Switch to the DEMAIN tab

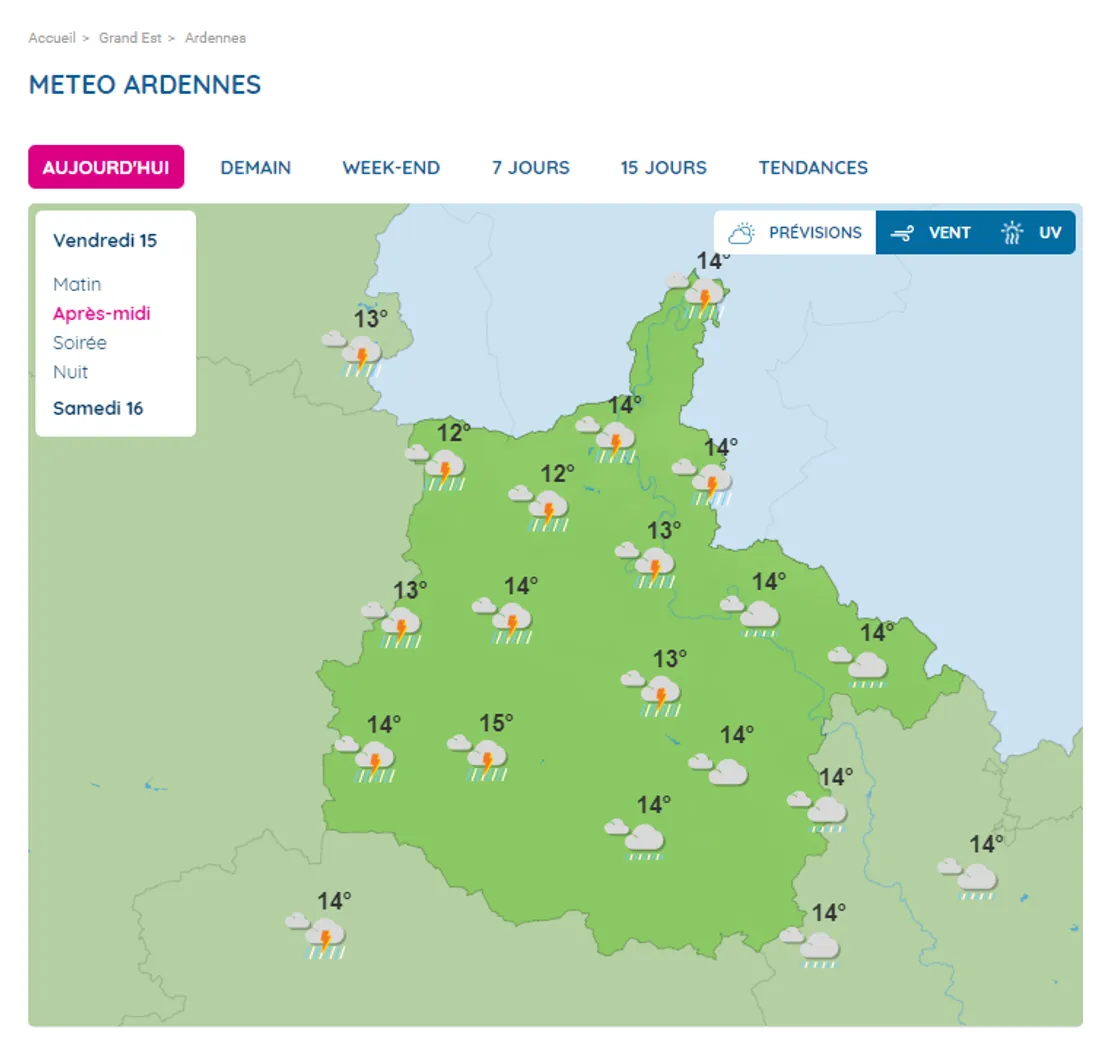[255, 167]
